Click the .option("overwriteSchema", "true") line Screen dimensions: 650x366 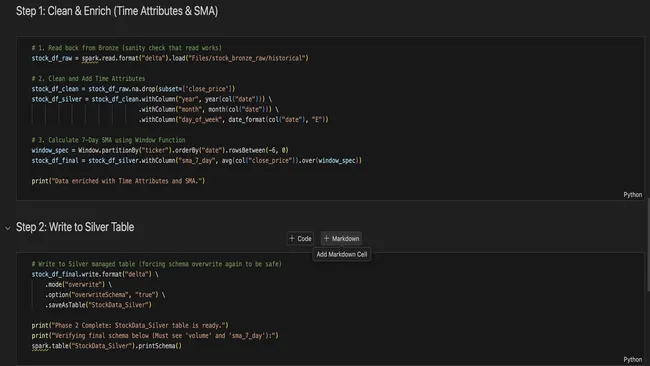[105, 295]
